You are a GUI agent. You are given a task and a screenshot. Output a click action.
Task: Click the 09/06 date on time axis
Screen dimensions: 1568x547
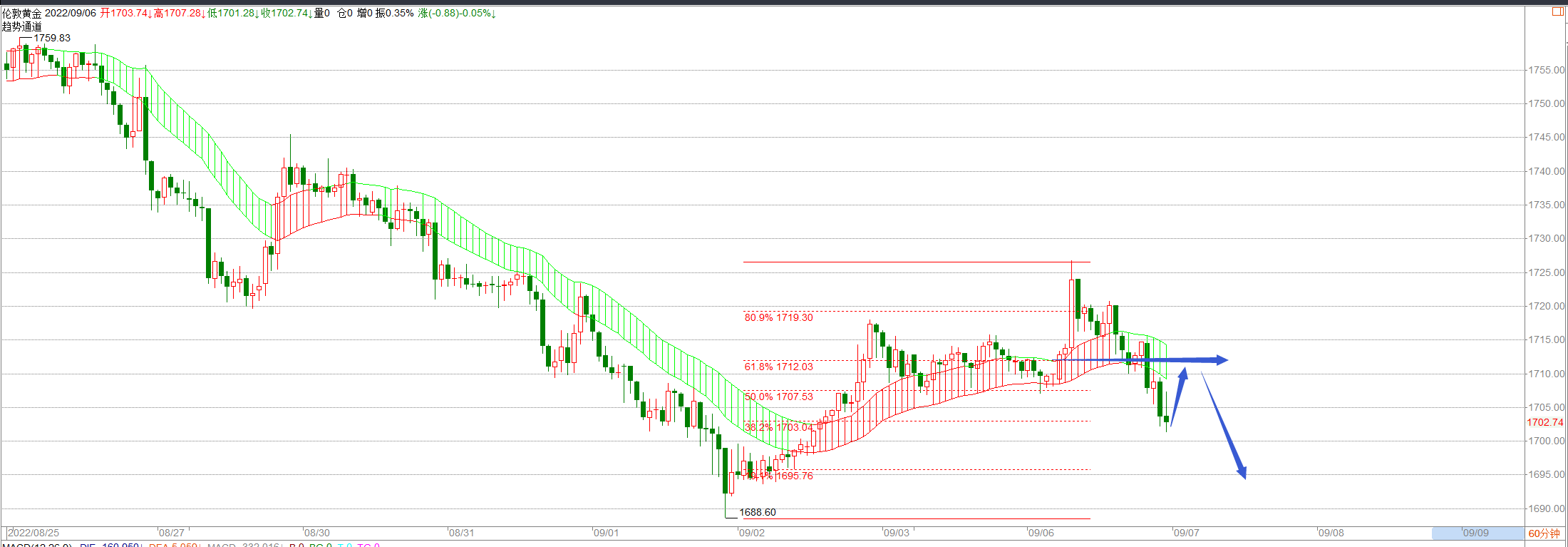point(1041,533)
